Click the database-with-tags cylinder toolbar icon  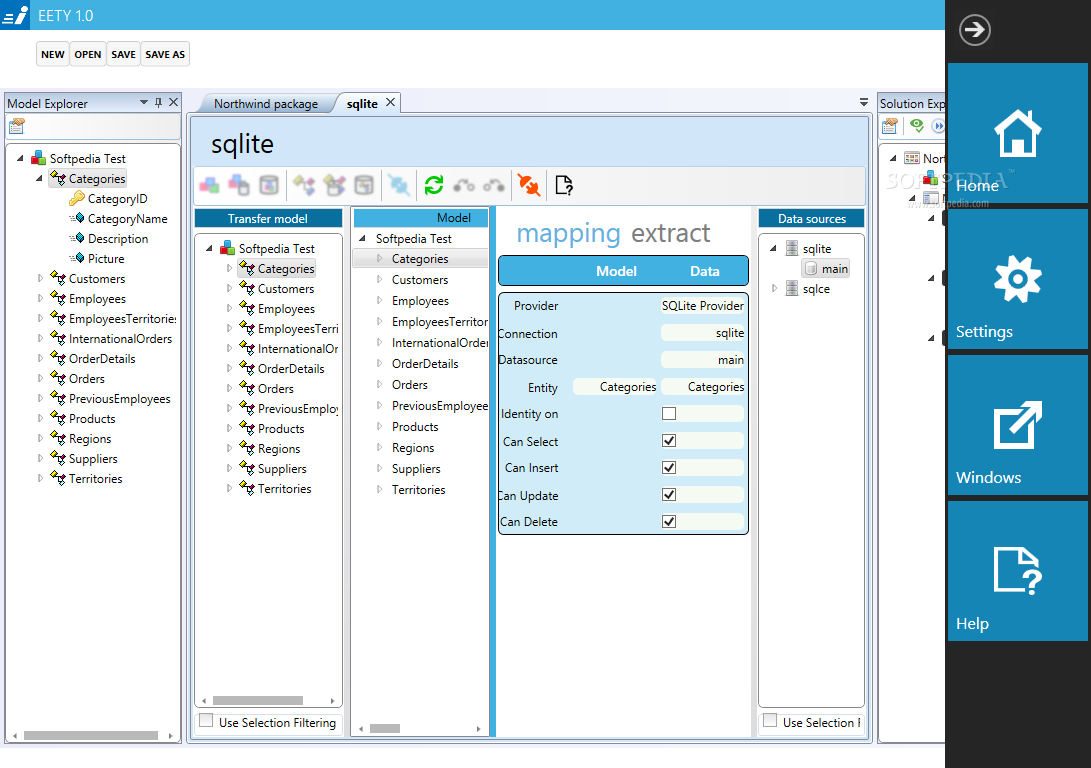point(364,185)
